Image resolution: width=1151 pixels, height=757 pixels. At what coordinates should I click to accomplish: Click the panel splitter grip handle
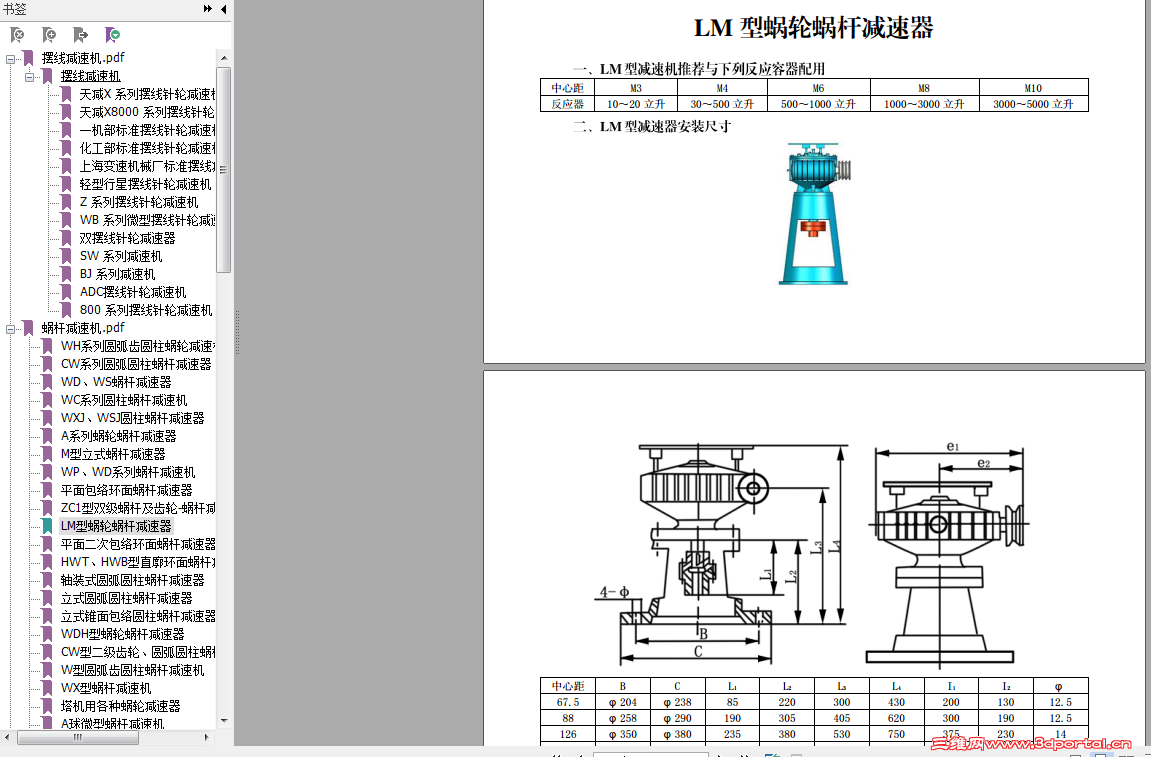click(237, 333)
